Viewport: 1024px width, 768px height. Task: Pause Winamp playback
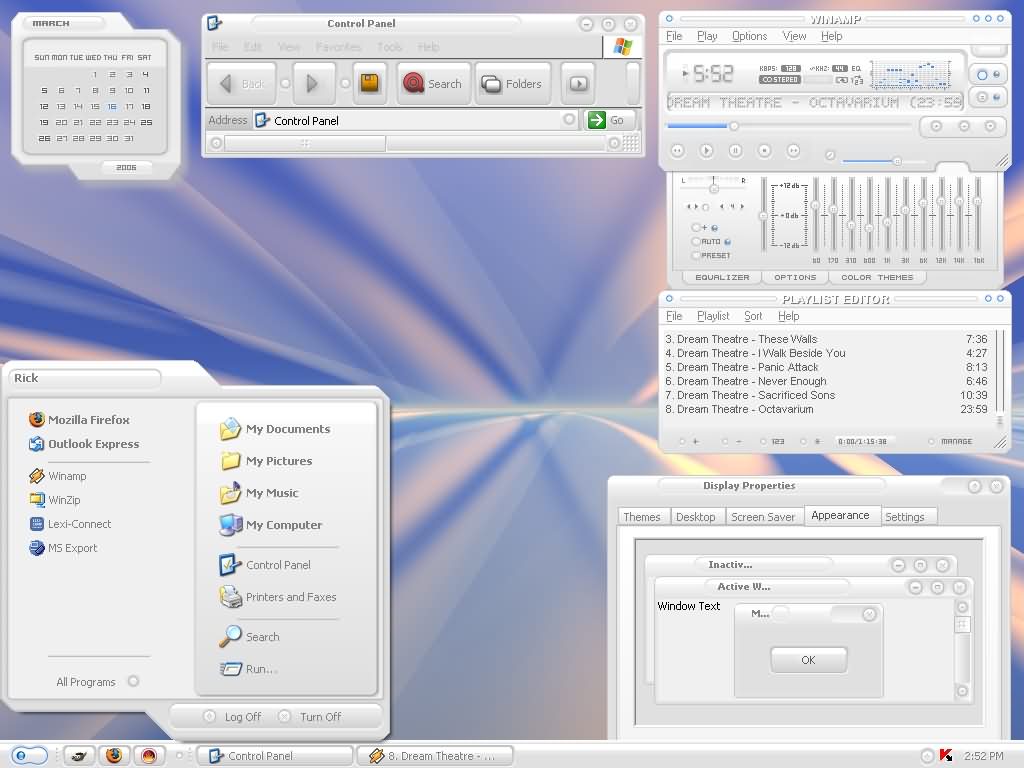[x=735, y=151]
